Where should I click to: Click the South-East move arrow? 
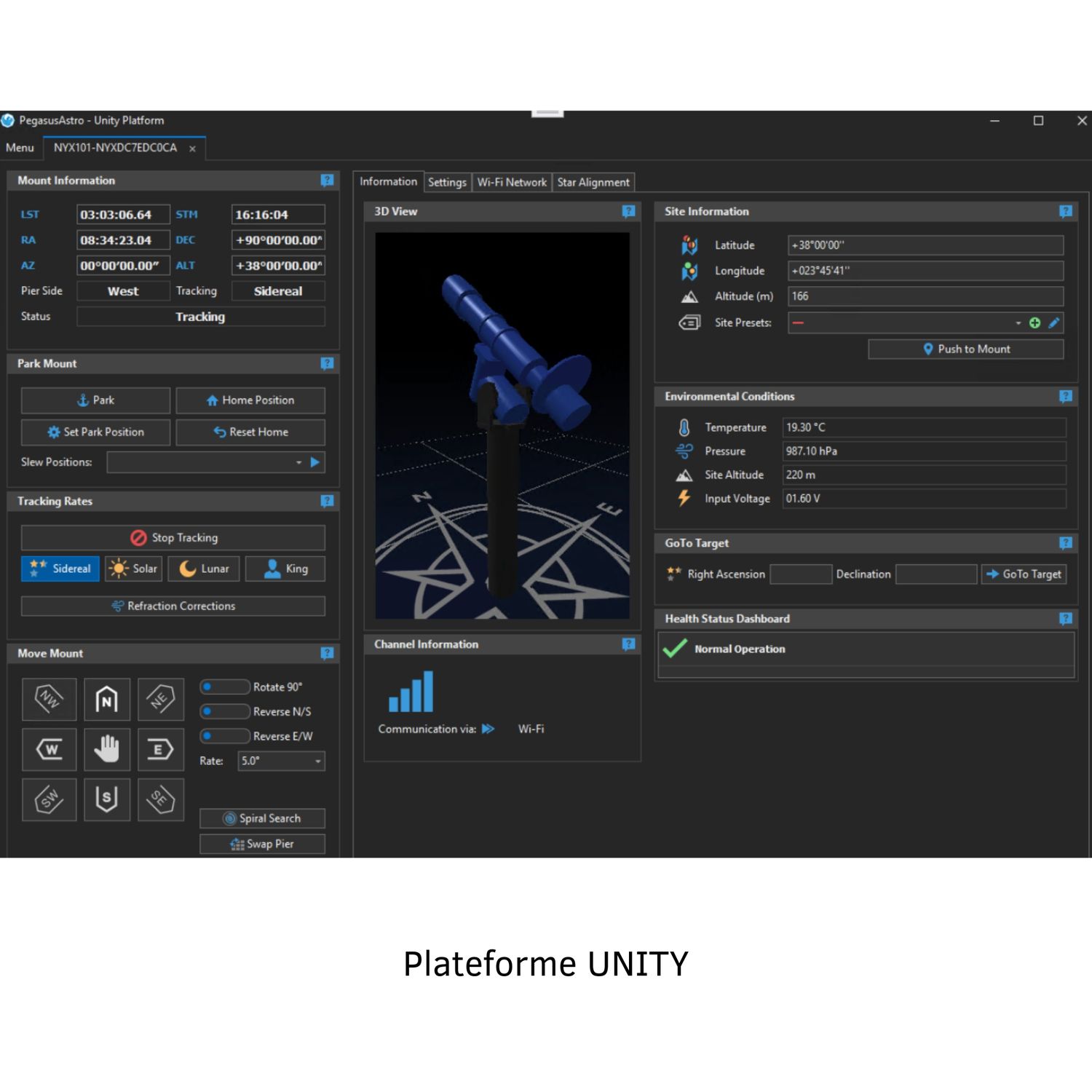(x=160, y=799)
